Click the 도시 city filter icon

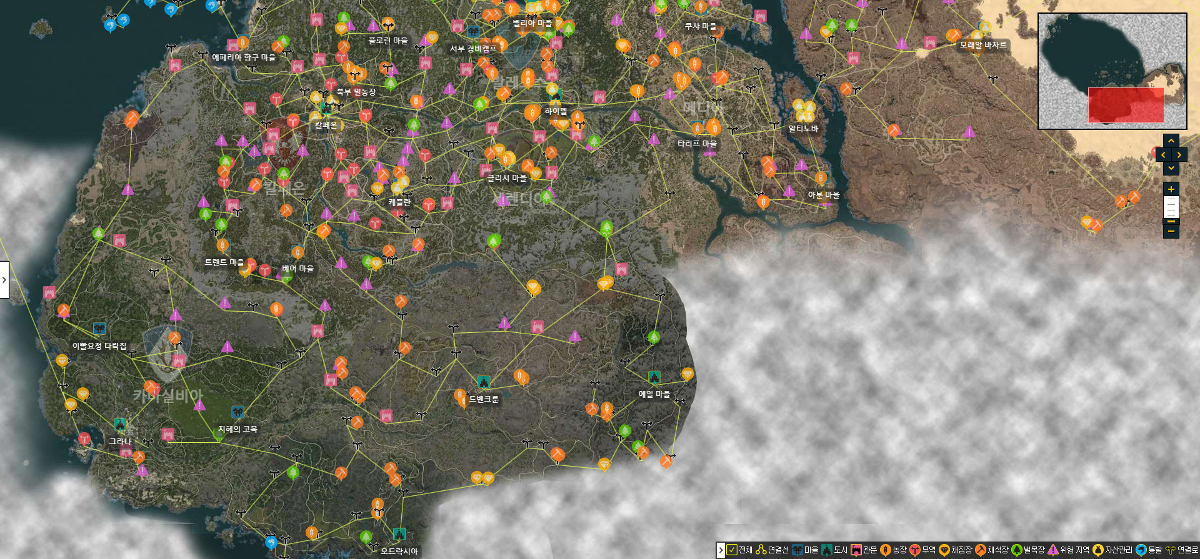click(x=826, y=550)
